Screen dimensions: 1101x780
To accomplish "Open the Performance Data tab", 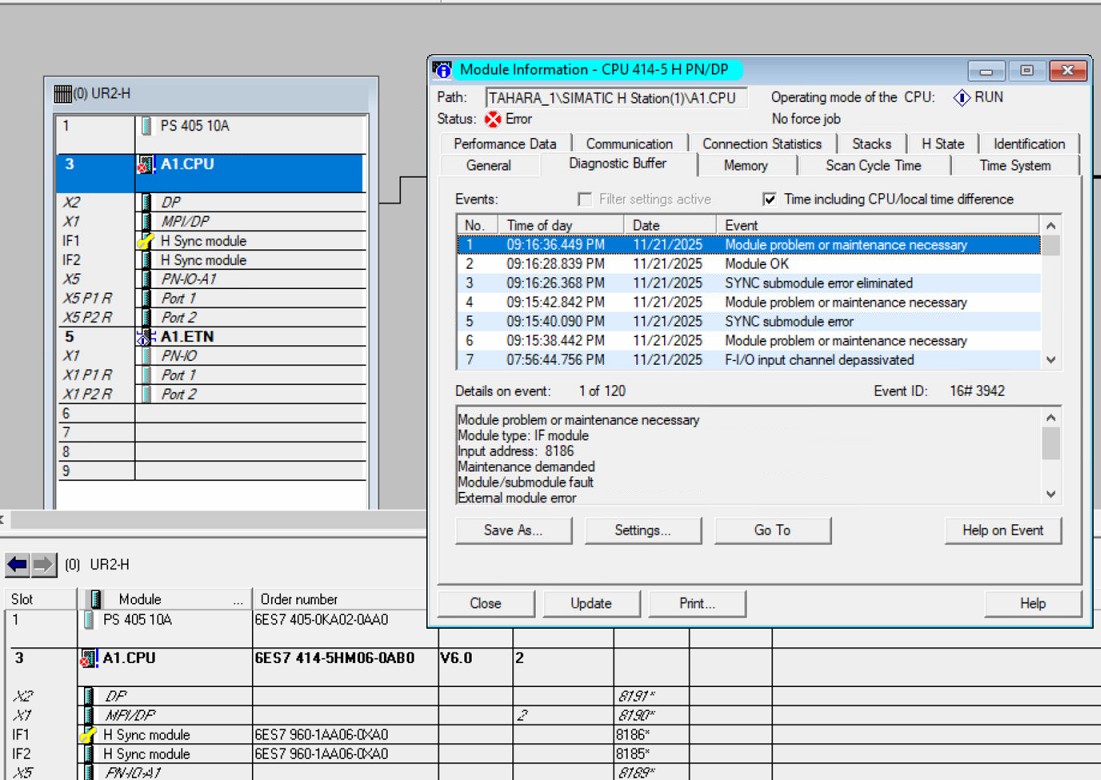I will [x=505, y=143].
